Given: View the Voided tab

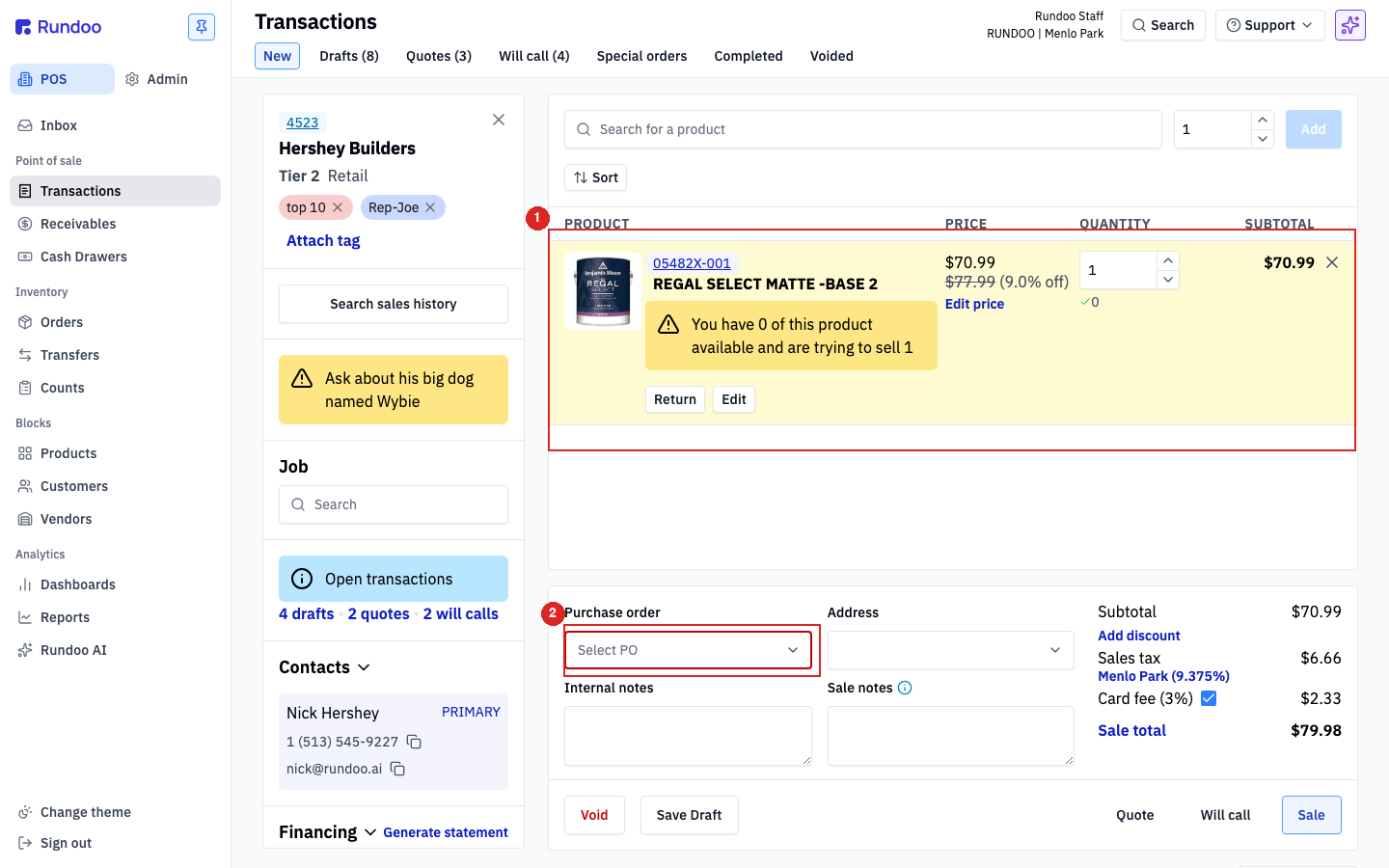Looking at the screenshot, I should pyautogui.click(x=831, y=56).
